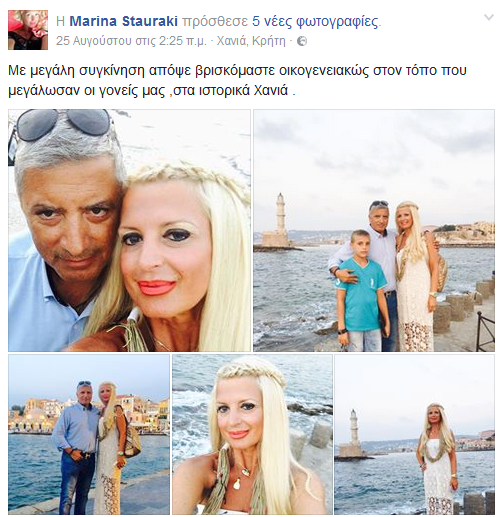503x517 pixels.
Task: Click the word 'πρόσθεσε' in the post header
Action: 215,22
